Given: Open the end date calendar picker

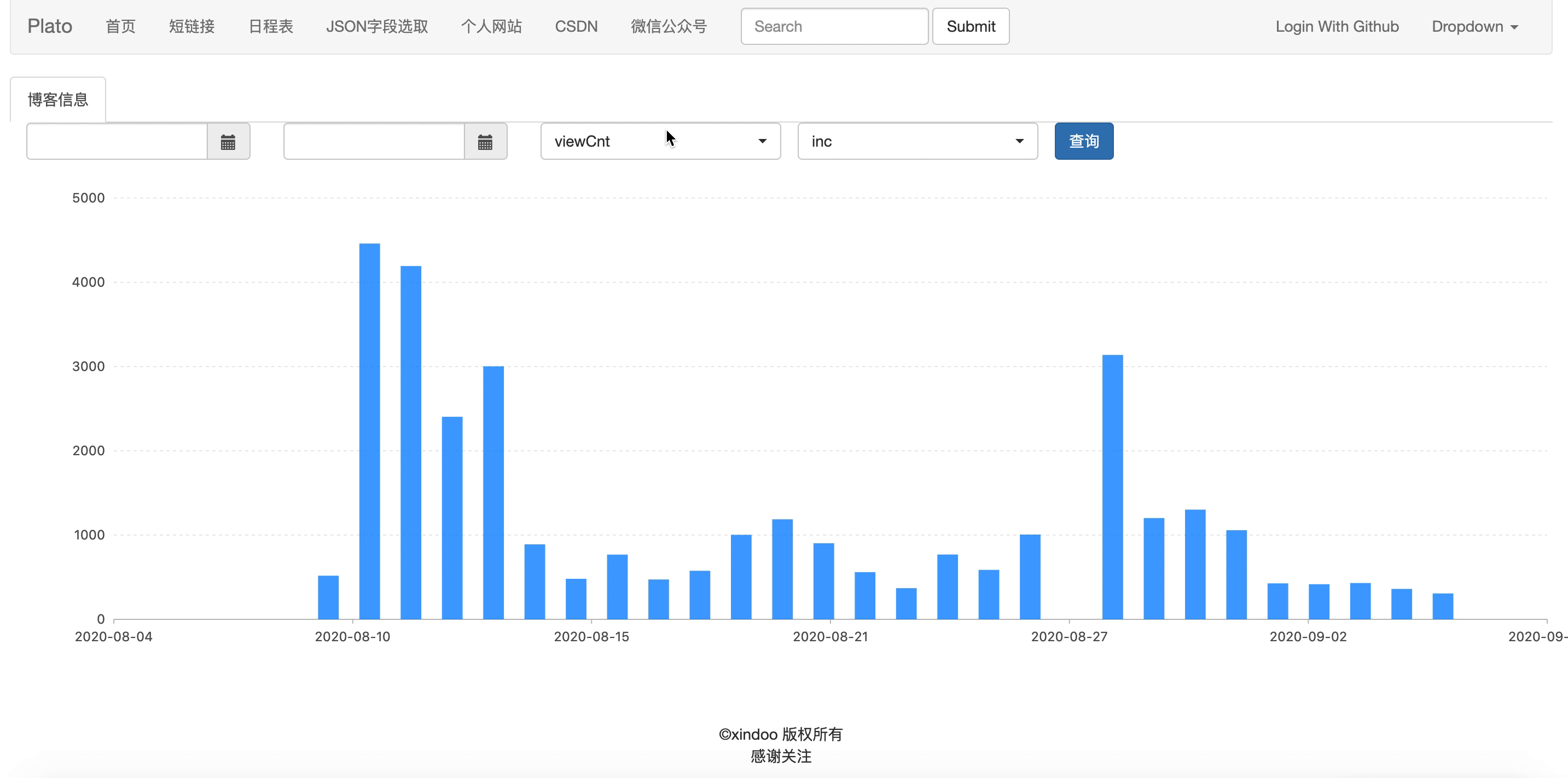Looking at the screenshot, I should click(x=485, y=142).
